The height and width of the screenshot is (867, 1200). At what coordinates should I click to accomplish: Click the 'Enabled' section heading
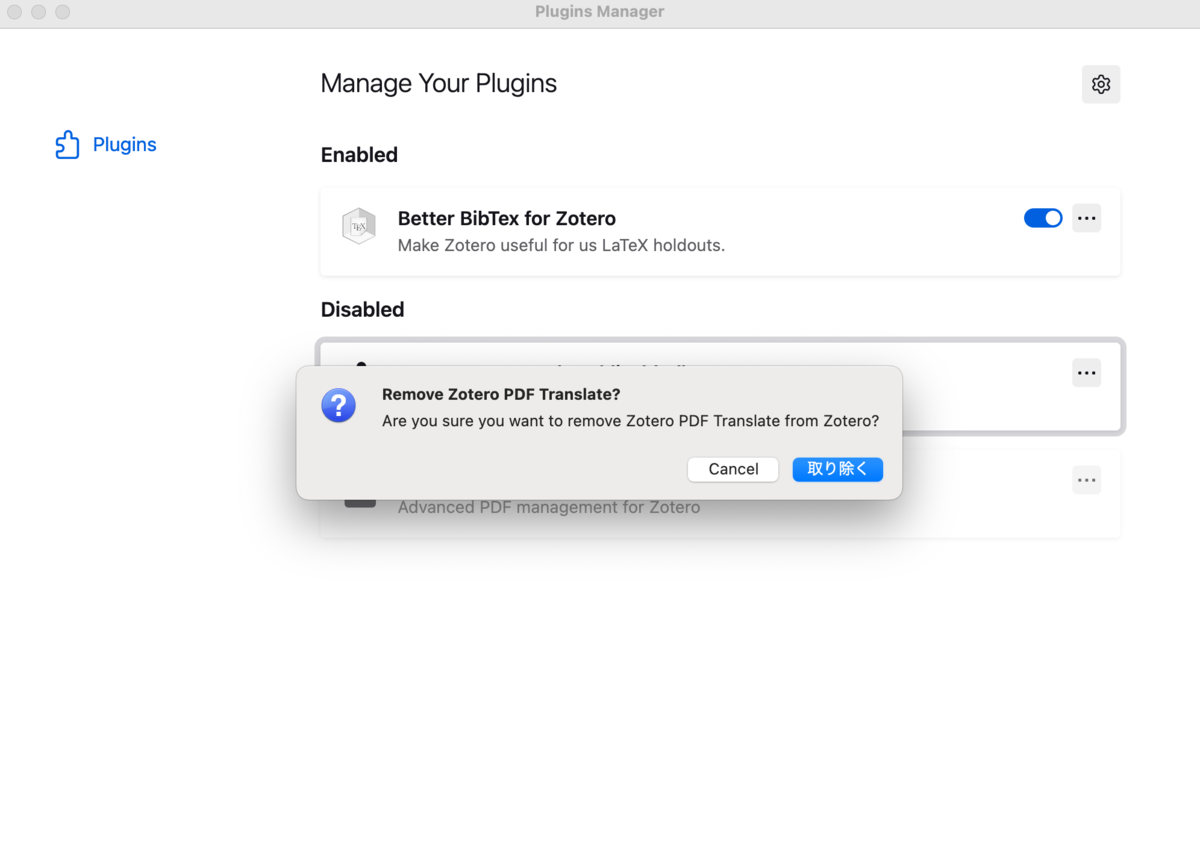tap(359, 155)
